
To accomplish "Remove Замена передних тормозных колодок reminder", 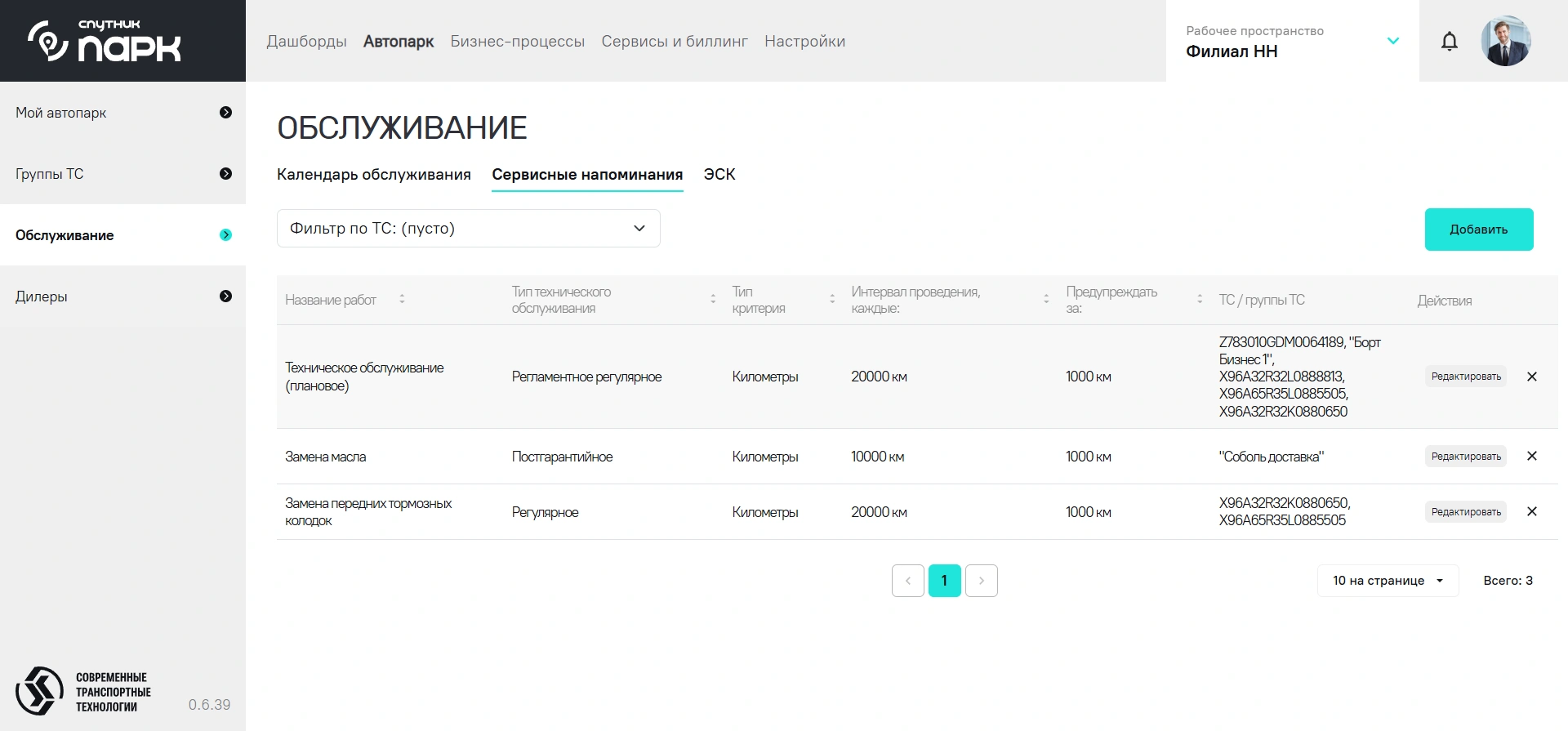I will (1531, 511).
